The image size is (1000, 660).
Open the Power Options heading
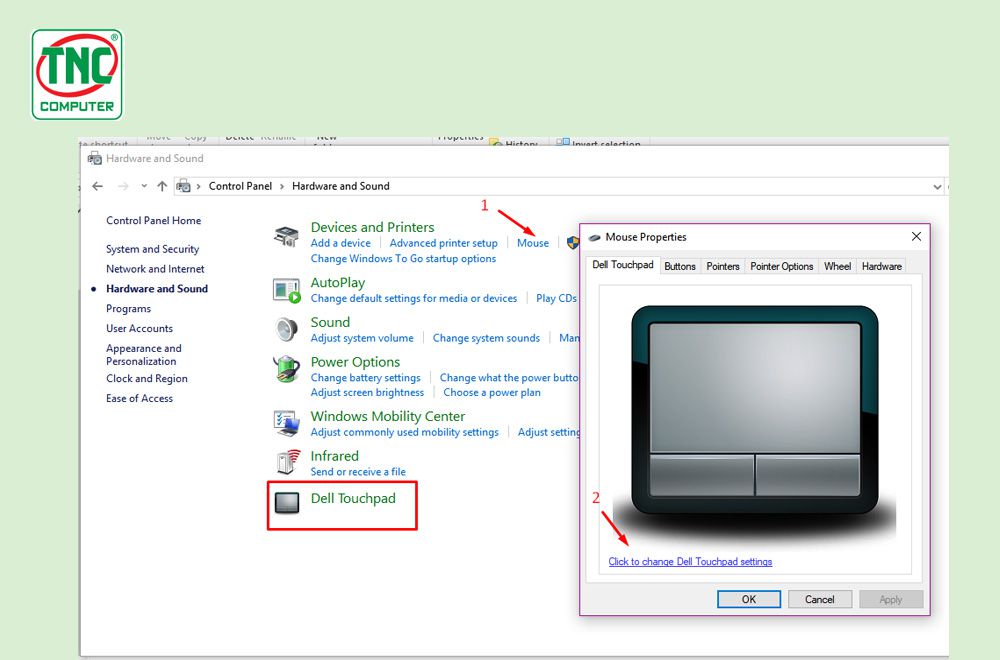pyautogui.click(x=355, y=362)
